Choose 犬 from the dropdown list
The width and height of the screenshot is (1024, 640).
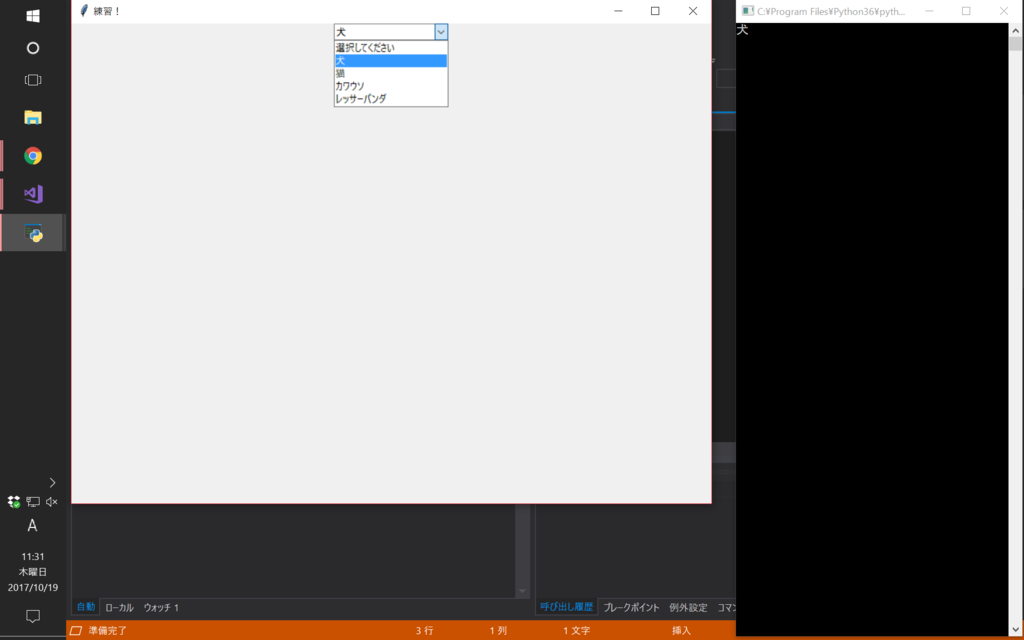pyautogui.click(x=391, y=61)
